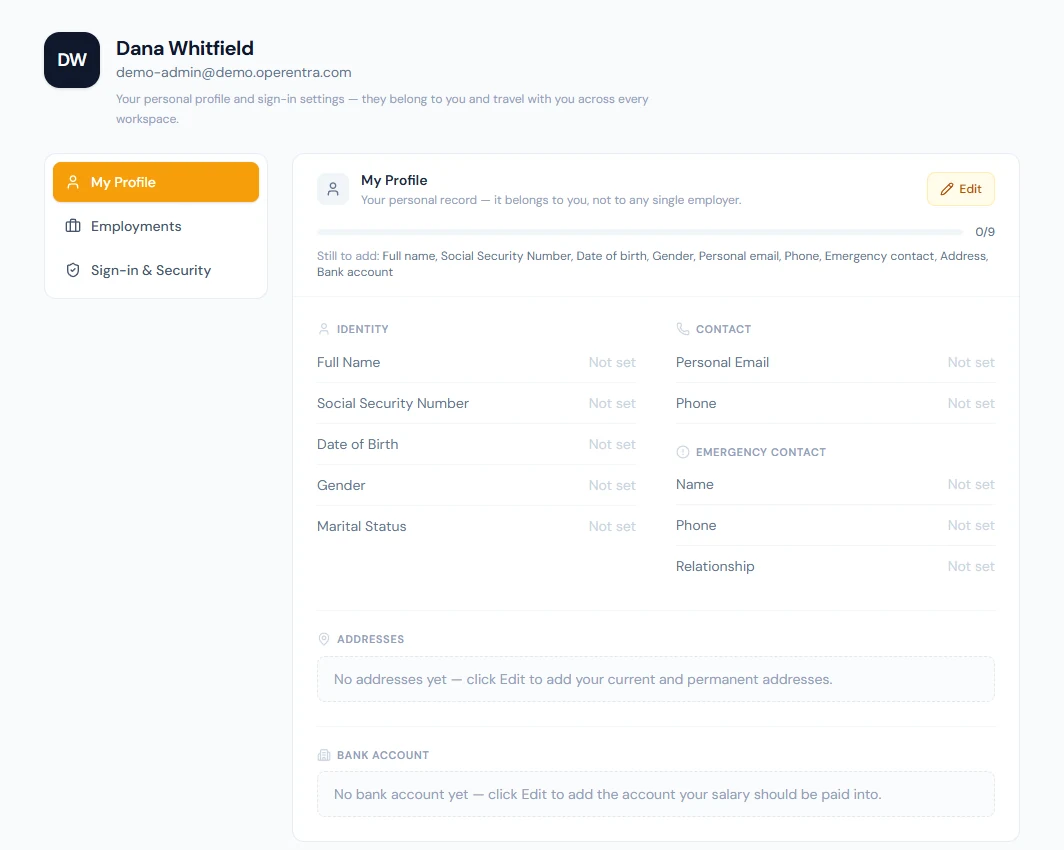The height and width of the screenshot is (850, 1064).
Task: Click Not set value for Social Security Number
Action: (612, 403)
